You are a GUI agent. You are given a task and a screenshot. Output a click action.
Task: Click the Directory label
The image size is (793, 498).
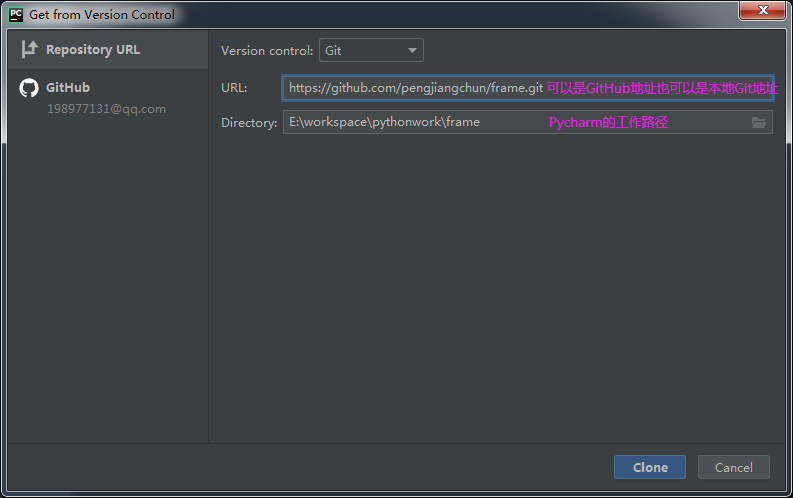tap(249, 123)
